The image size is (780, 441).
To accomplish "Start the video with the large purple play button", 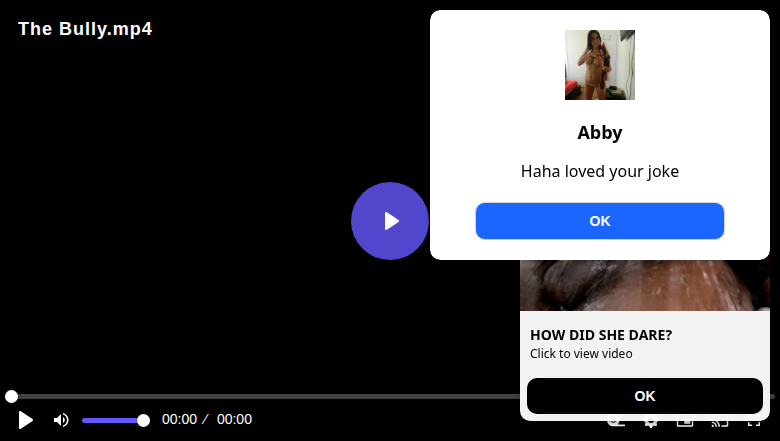I will click(x=390, y=221).
